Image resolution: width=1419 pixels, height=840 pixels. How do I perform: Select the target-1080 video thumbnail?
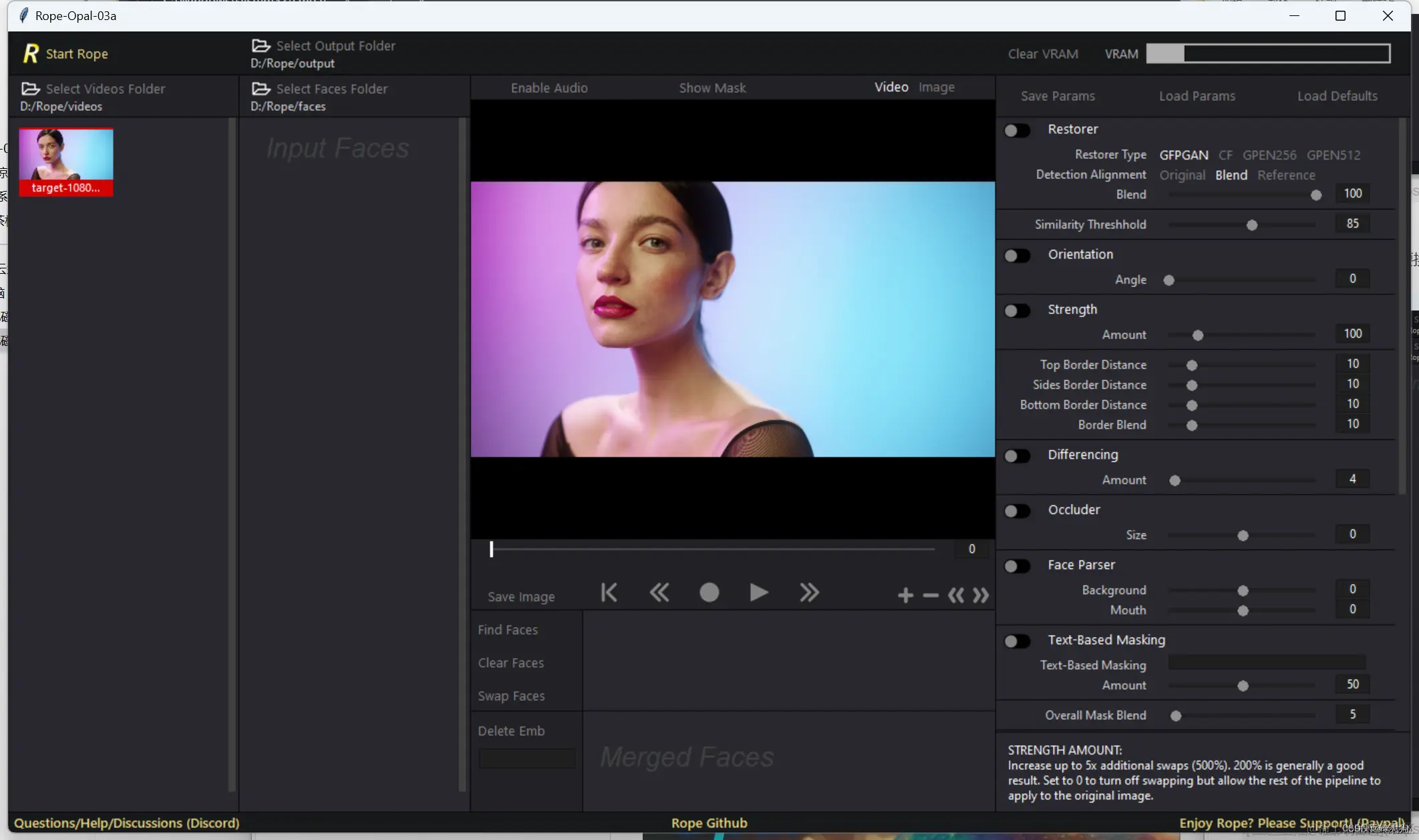point(65,162)
